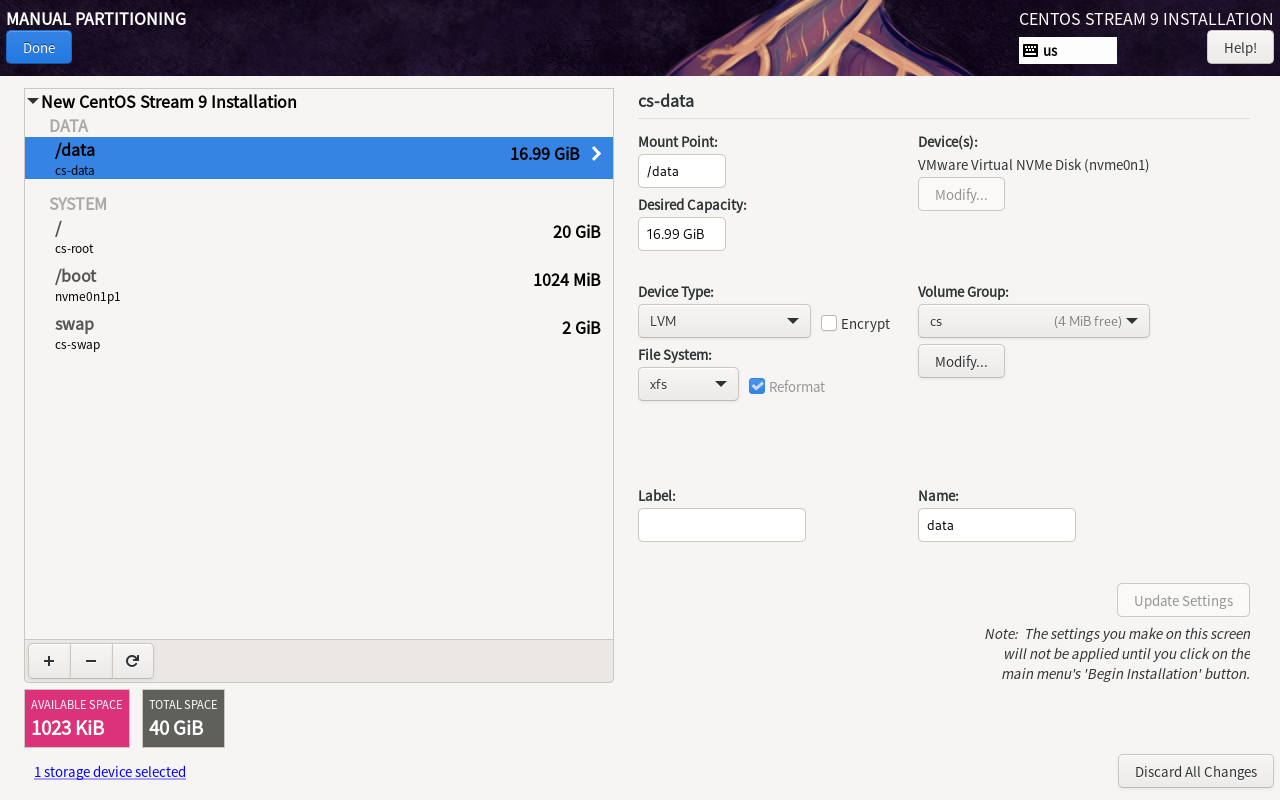1280x800 pixels.
Task: Click the keyboard layout icon next to us
Action: (1030, 50)
